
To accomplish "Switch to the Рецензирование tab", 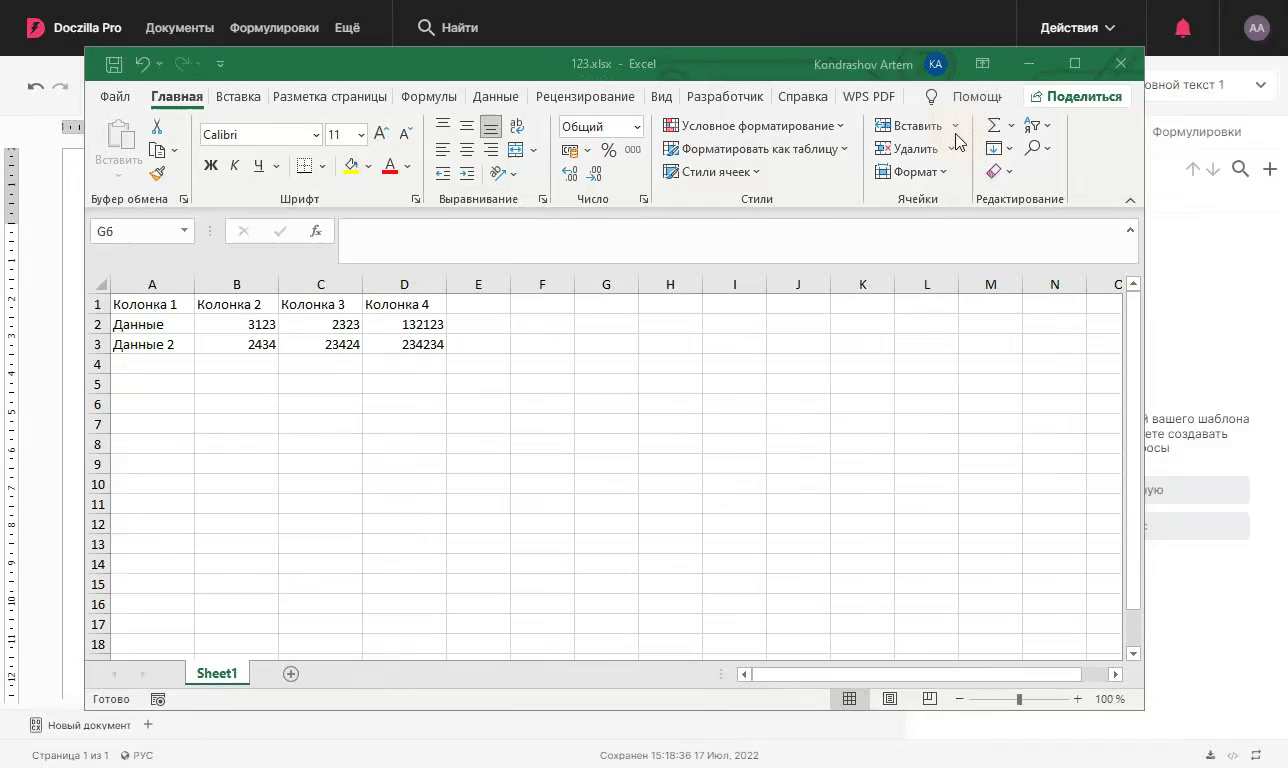I will (x=585, y=97).
